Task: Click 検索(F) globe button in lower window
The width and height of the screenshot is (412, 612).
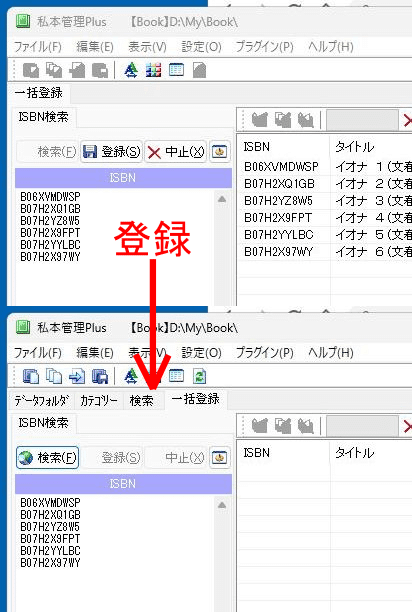Action: point(48,457)
